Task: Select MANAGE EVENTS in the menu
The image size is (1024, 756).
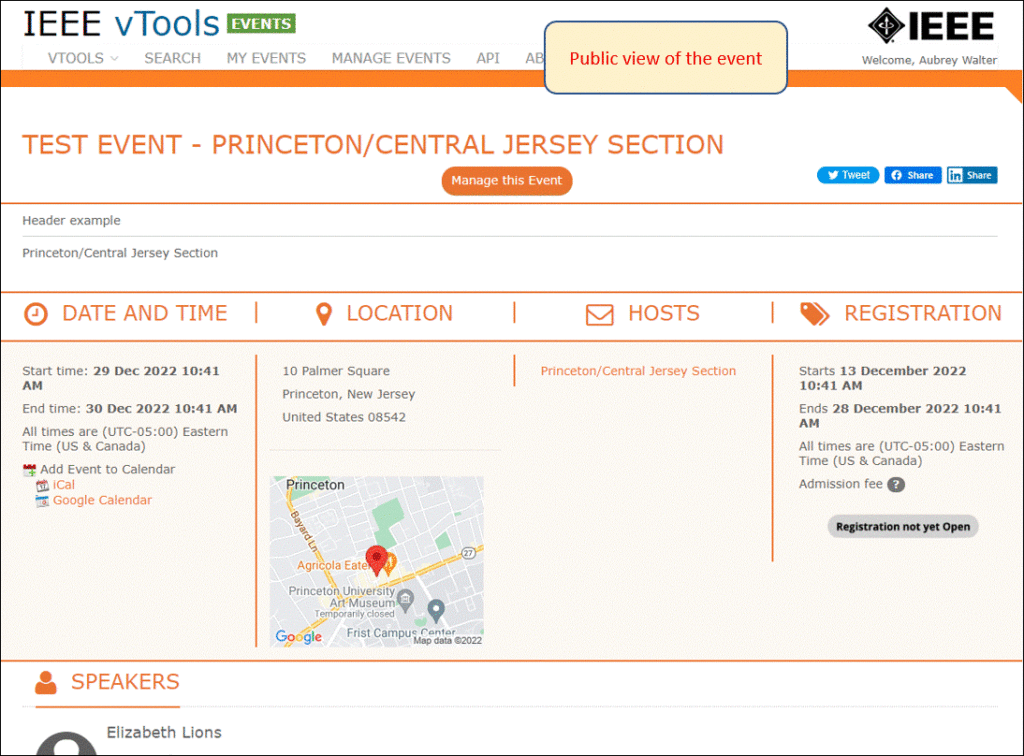Action: coord(390,58)
